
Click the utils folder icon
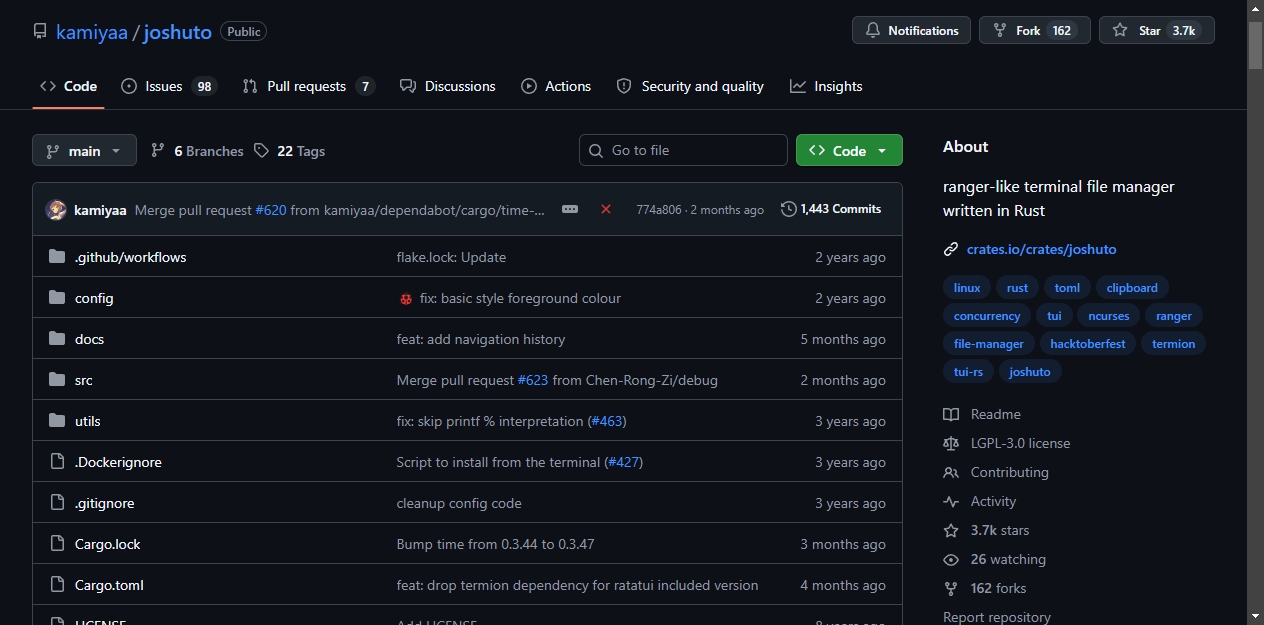point(57,421)
